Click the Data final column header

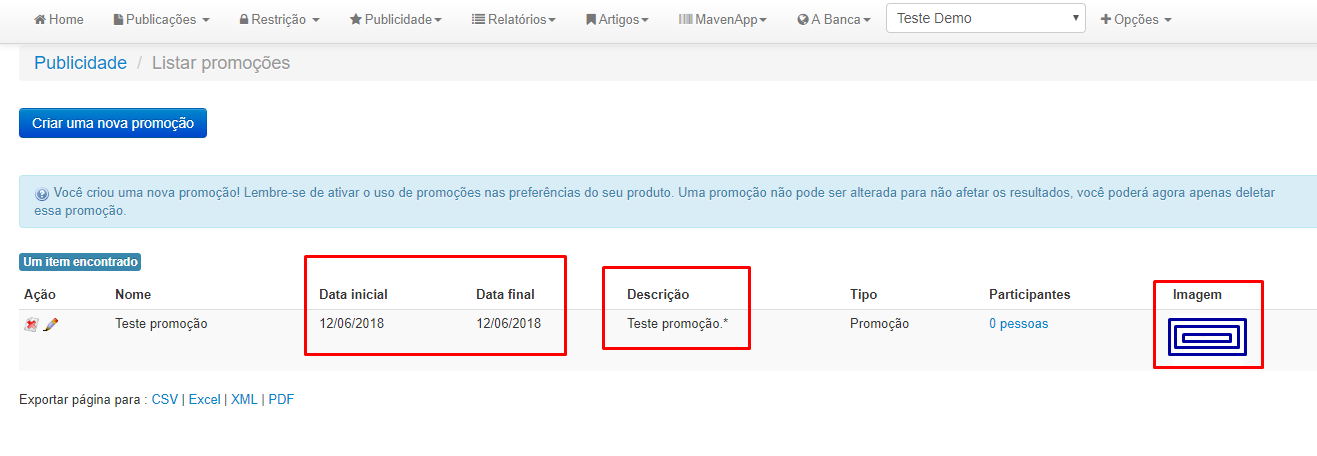click(x=505, y=294)
